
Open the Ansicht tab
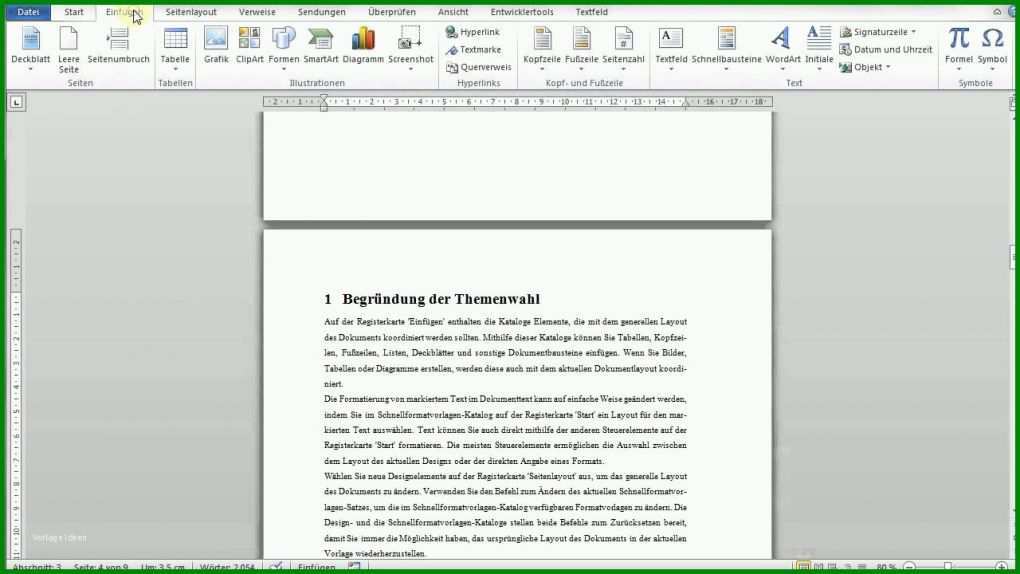point(453,12)
